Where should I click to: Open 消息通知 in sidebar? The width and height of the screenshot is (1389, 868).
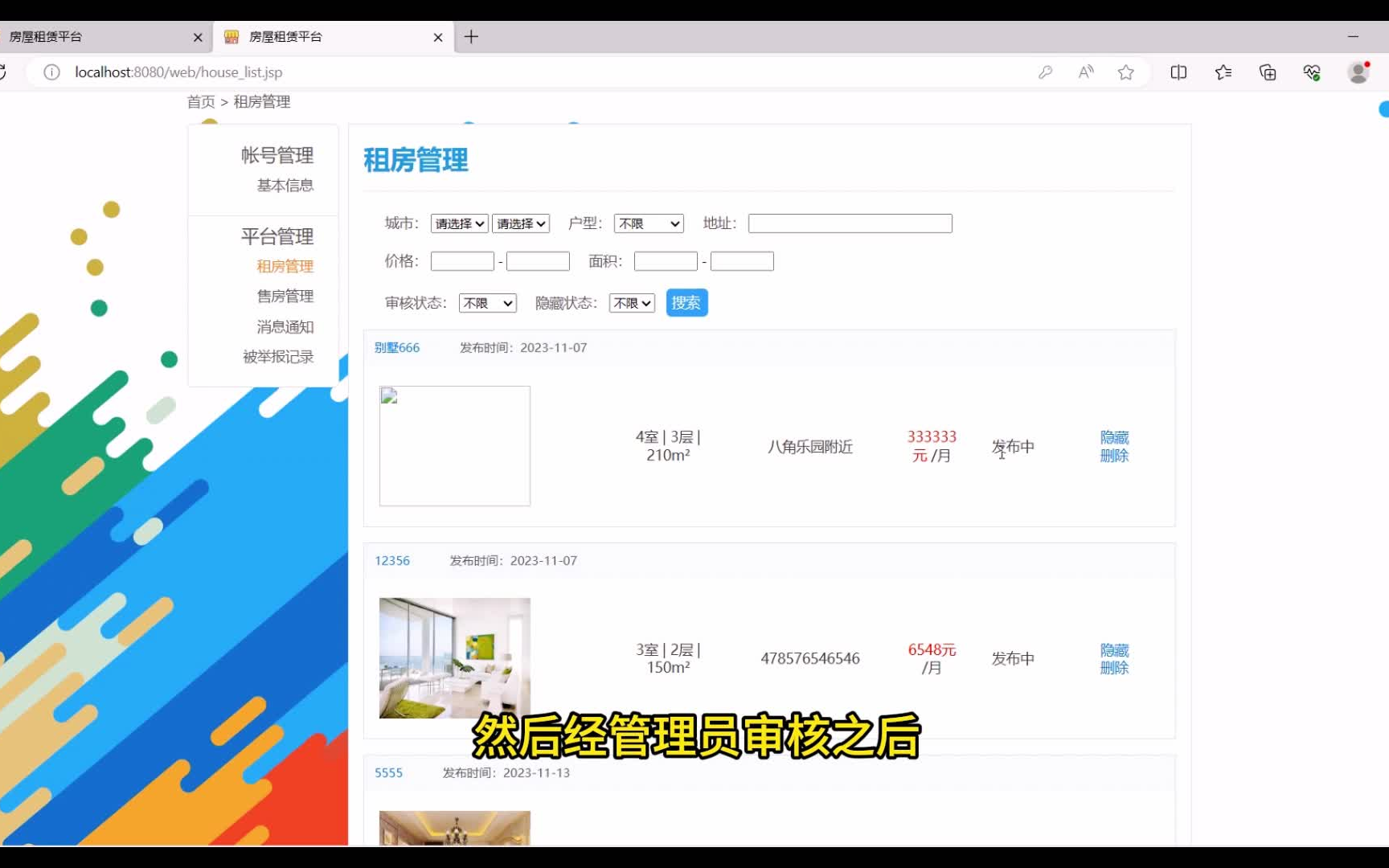[285, 327]
